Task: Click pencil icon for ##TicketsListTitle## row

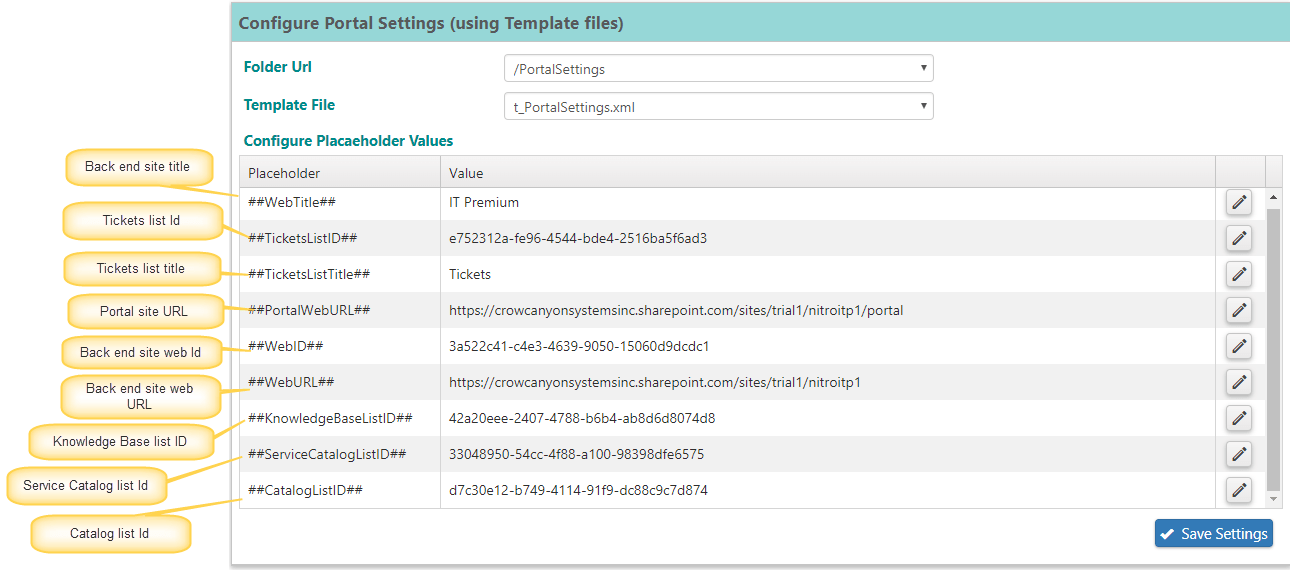Action: coord(1239,274)
